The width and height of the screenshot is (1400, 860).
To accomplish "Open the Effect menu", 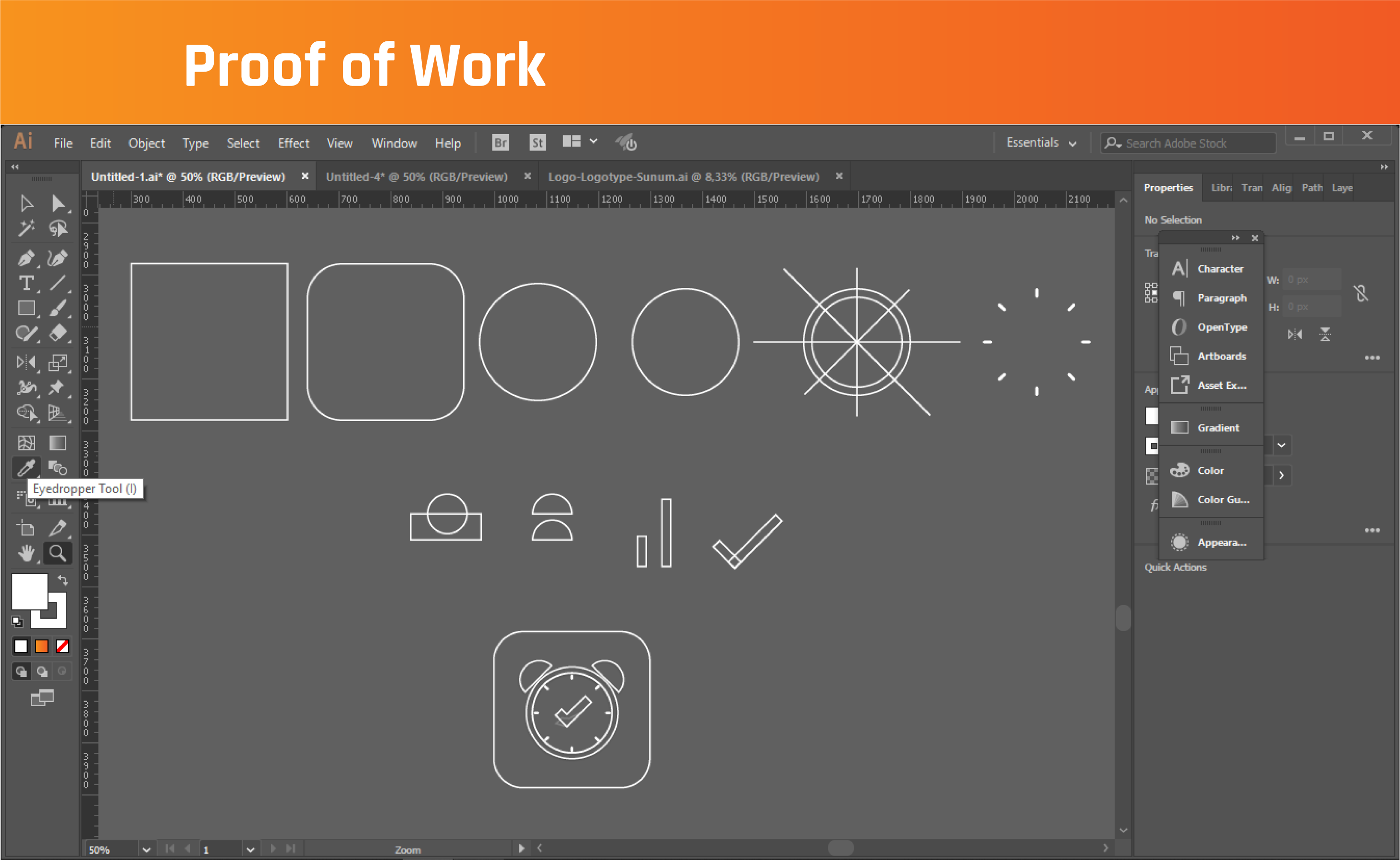I will pos(293,143).
